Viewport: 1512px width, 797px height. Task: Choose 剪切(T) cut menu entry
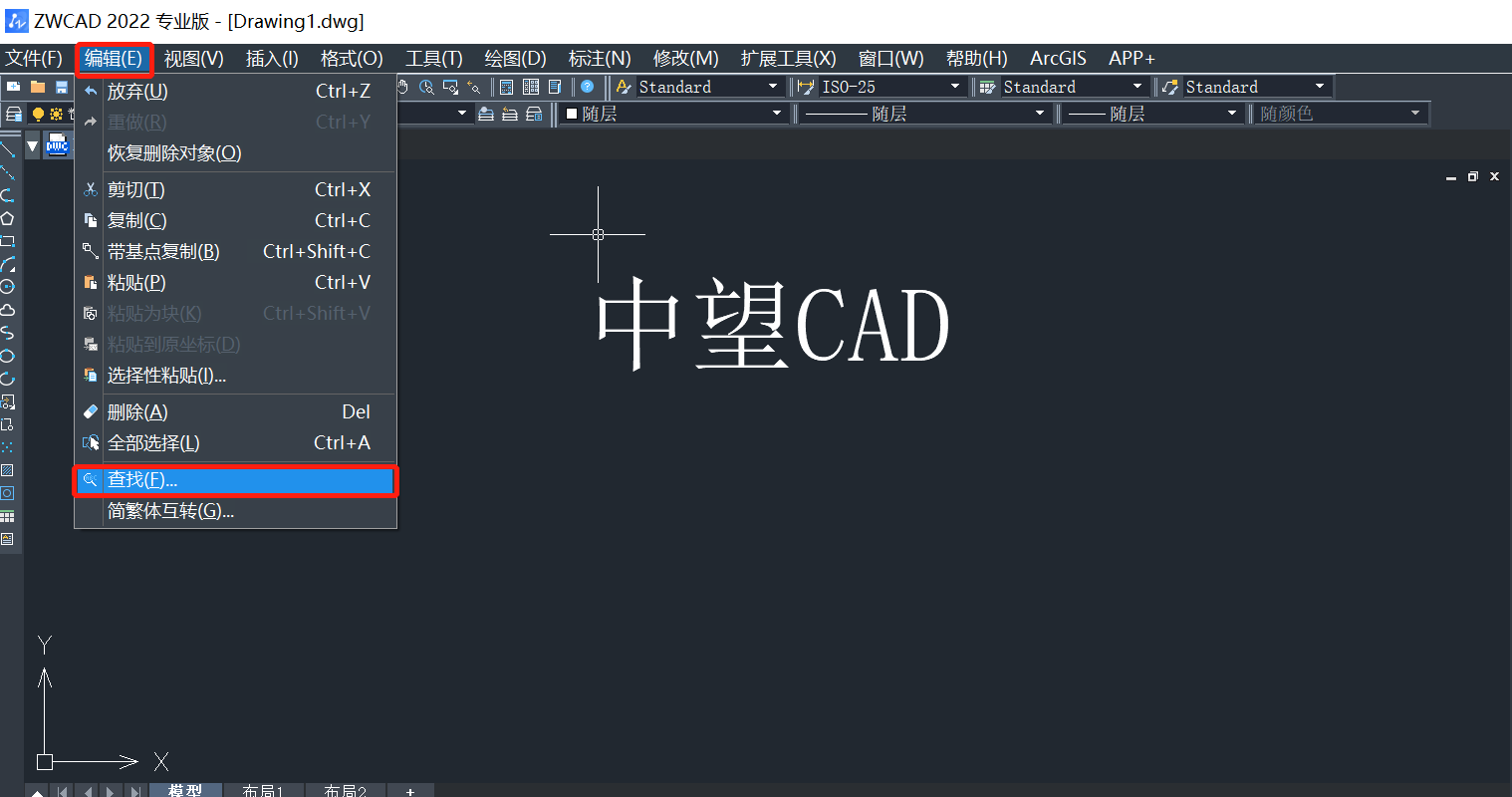[236, 190]
